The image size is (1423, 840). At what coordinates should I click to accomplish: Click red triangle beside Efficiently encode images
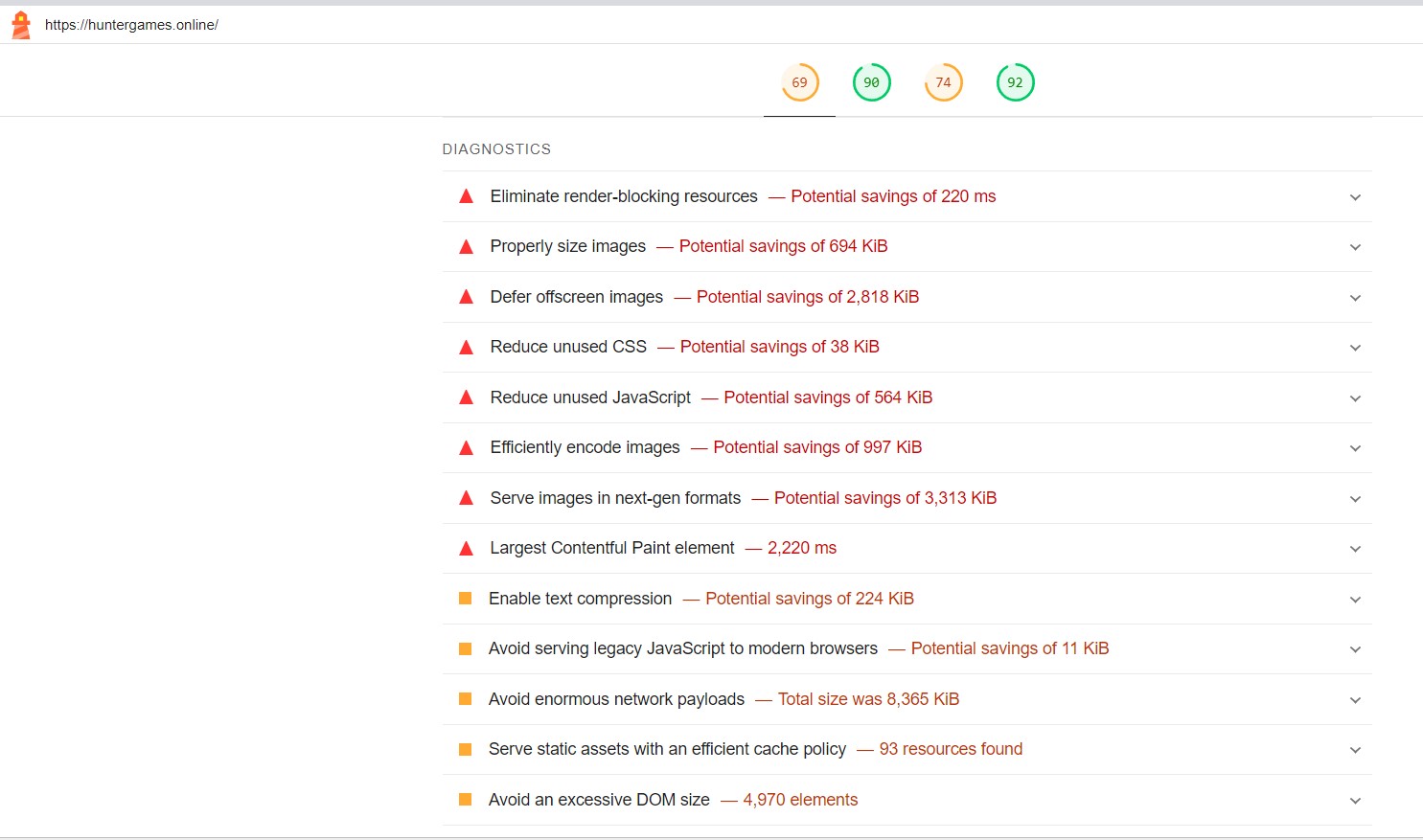point(467,447)
